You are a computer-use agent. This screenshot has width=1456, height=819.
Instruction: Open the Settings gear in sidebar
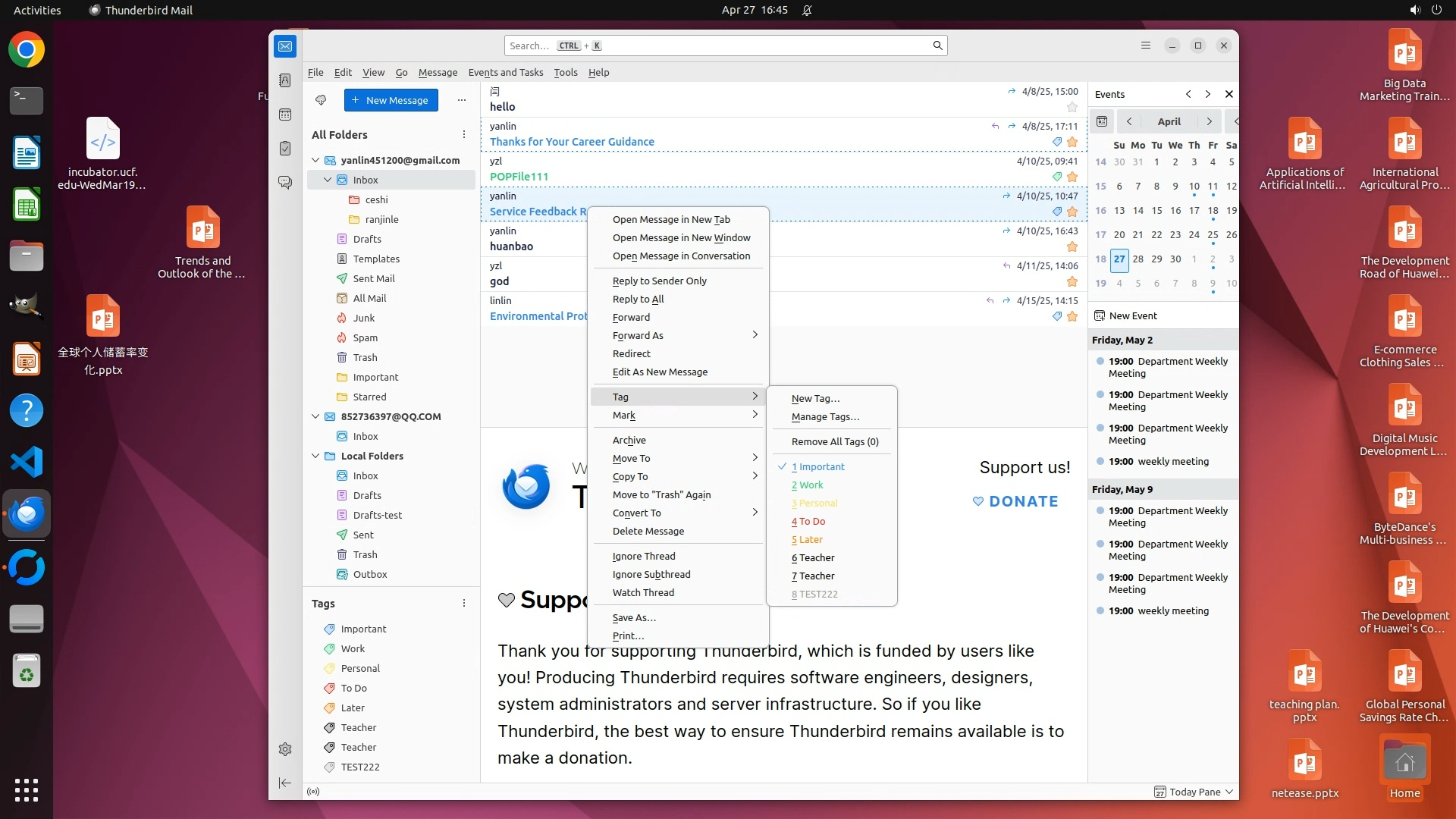point(285,749)
